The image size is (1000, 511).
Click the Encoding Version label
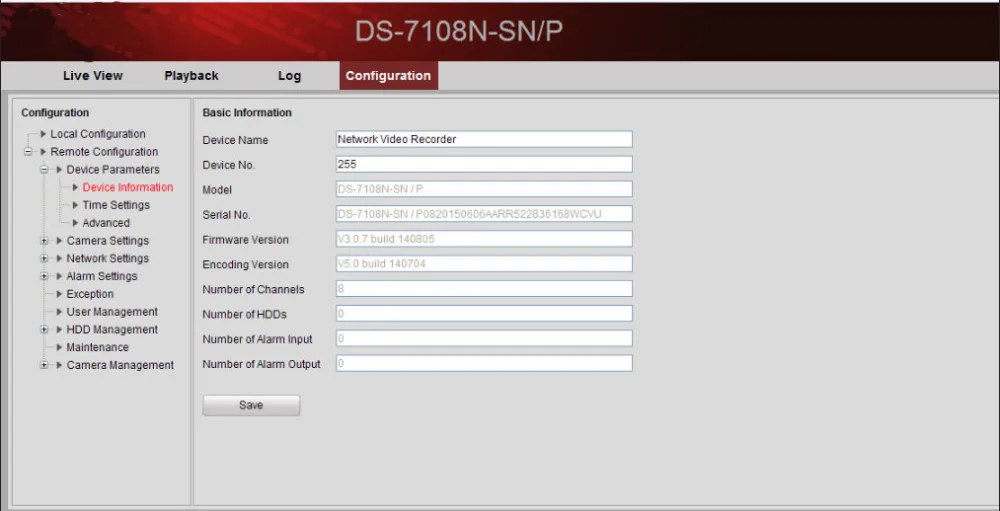click(246, 265)
